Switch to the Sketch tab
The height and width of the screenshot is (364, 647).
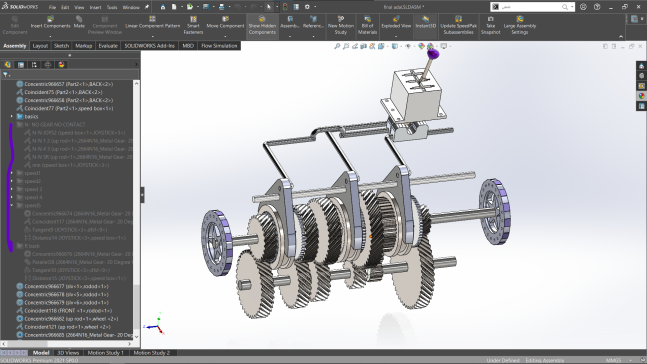click(x=61, y=46)
